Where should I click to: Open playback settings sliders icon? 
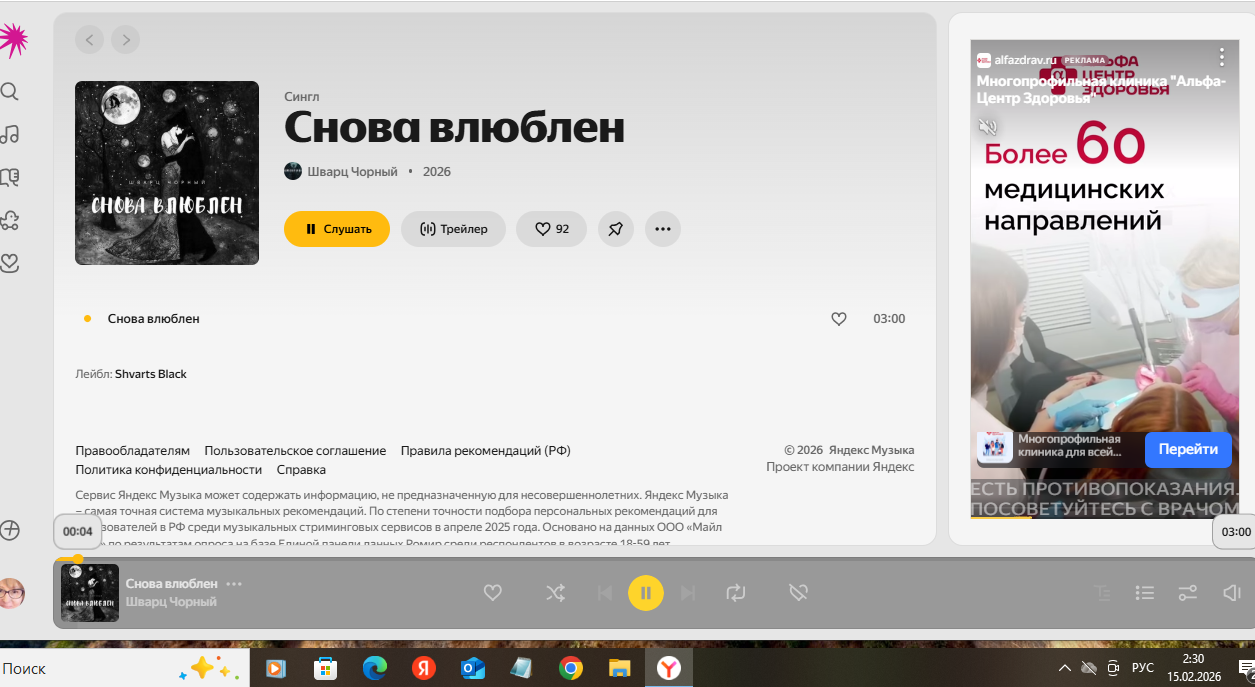(x=1188, y=593)
